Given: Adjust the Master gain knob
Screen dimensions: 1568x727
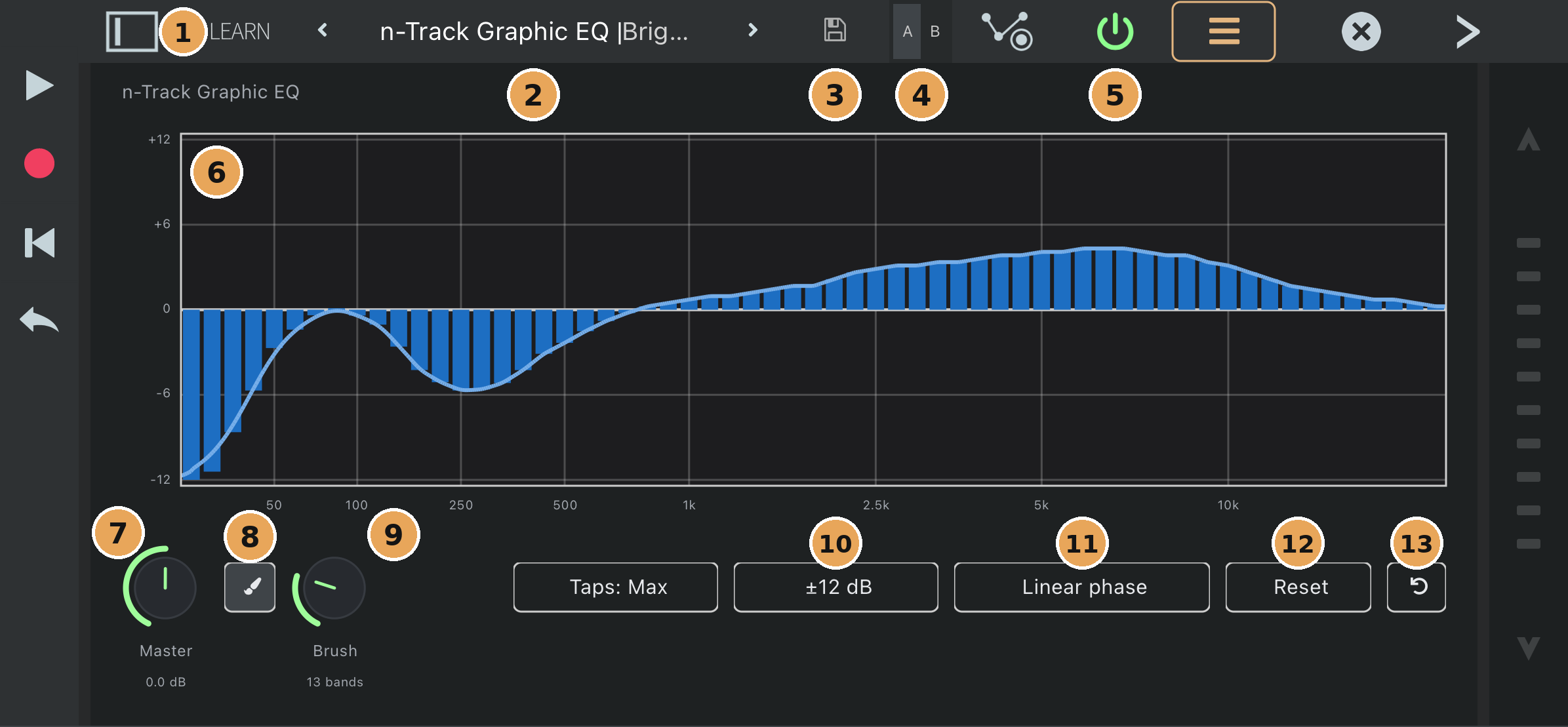Looking at the screenshot, I should [165, 587].
